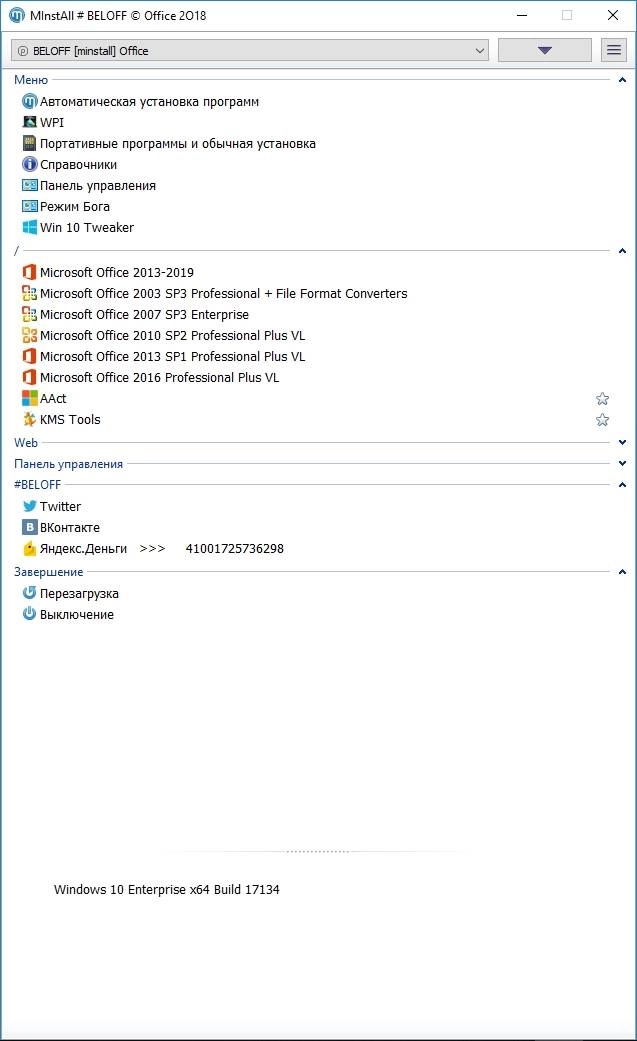Click the ВКонтакте logo icon
This screenshot has width=637, height=1041.
click(x=29, y=527)
